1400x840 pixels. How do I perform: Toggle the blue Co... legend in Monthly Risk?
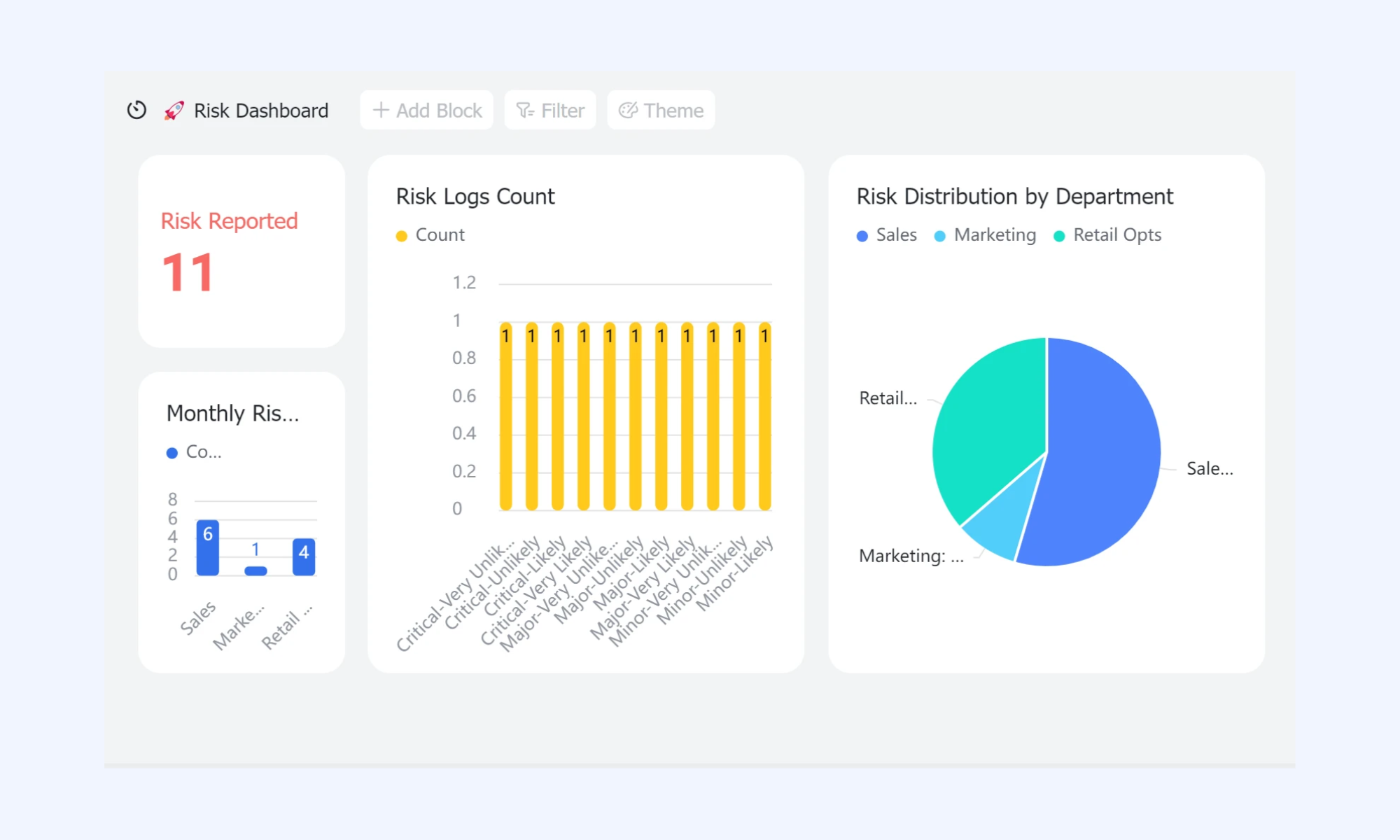(194, 452)
